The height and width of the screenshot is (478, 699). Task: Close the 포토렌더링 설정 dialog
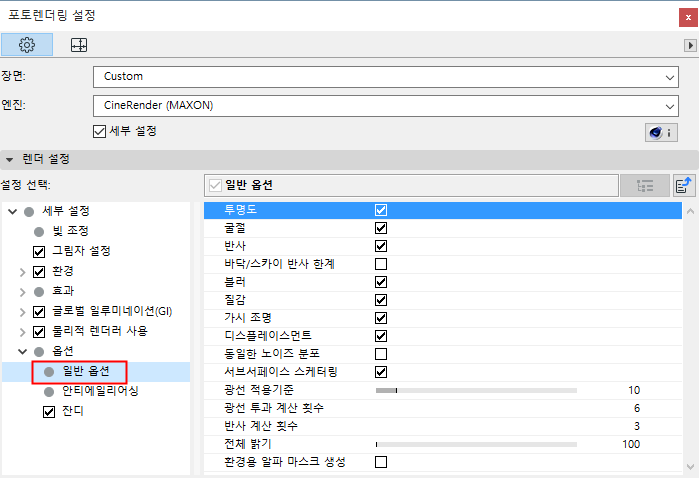(x=688, y=17)
